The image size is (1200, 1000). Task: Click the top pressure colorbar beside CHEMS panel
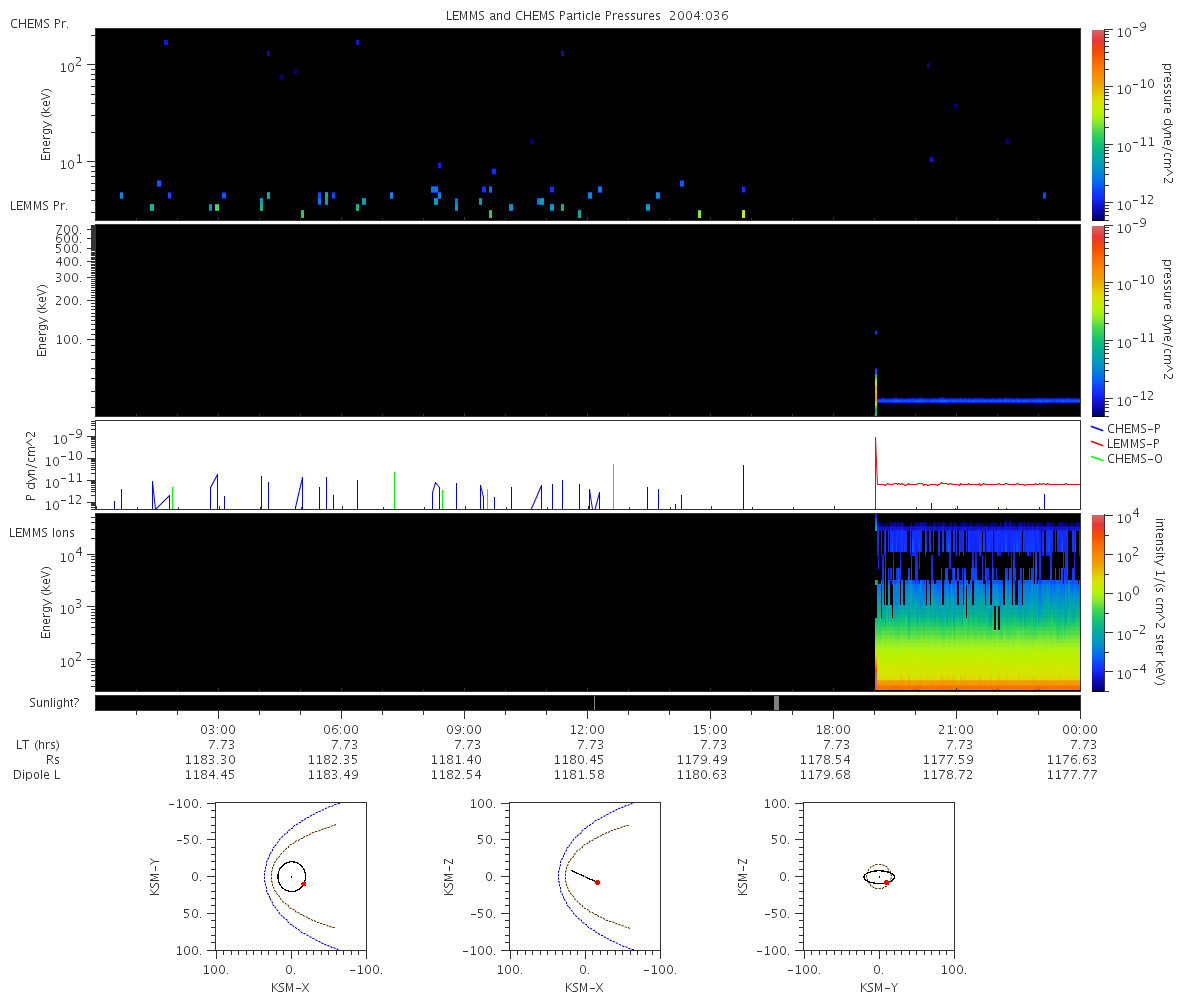[1097, 124]
